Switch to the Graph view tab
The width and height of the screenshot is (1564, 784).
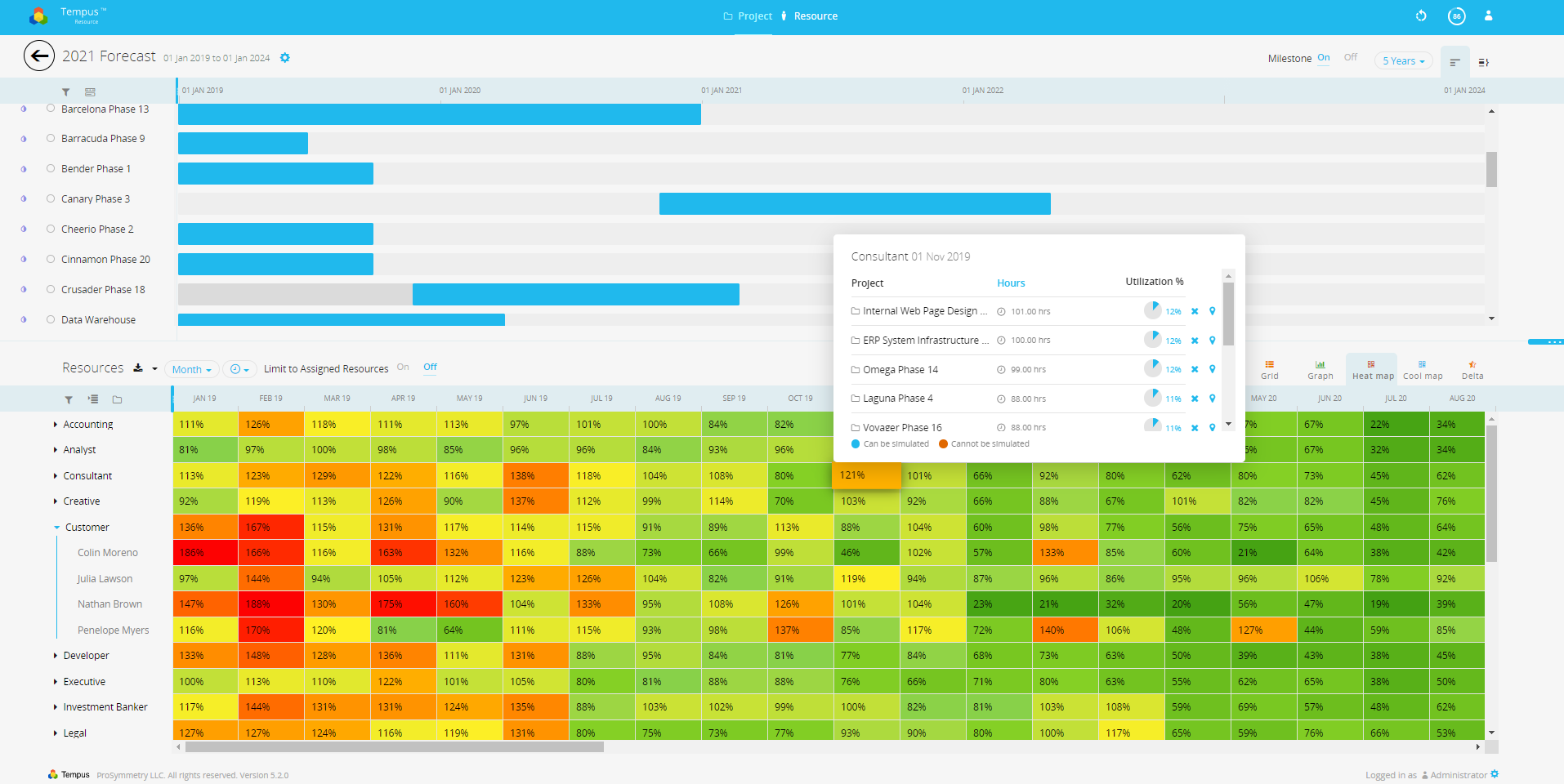click(x=1320, y=370)
